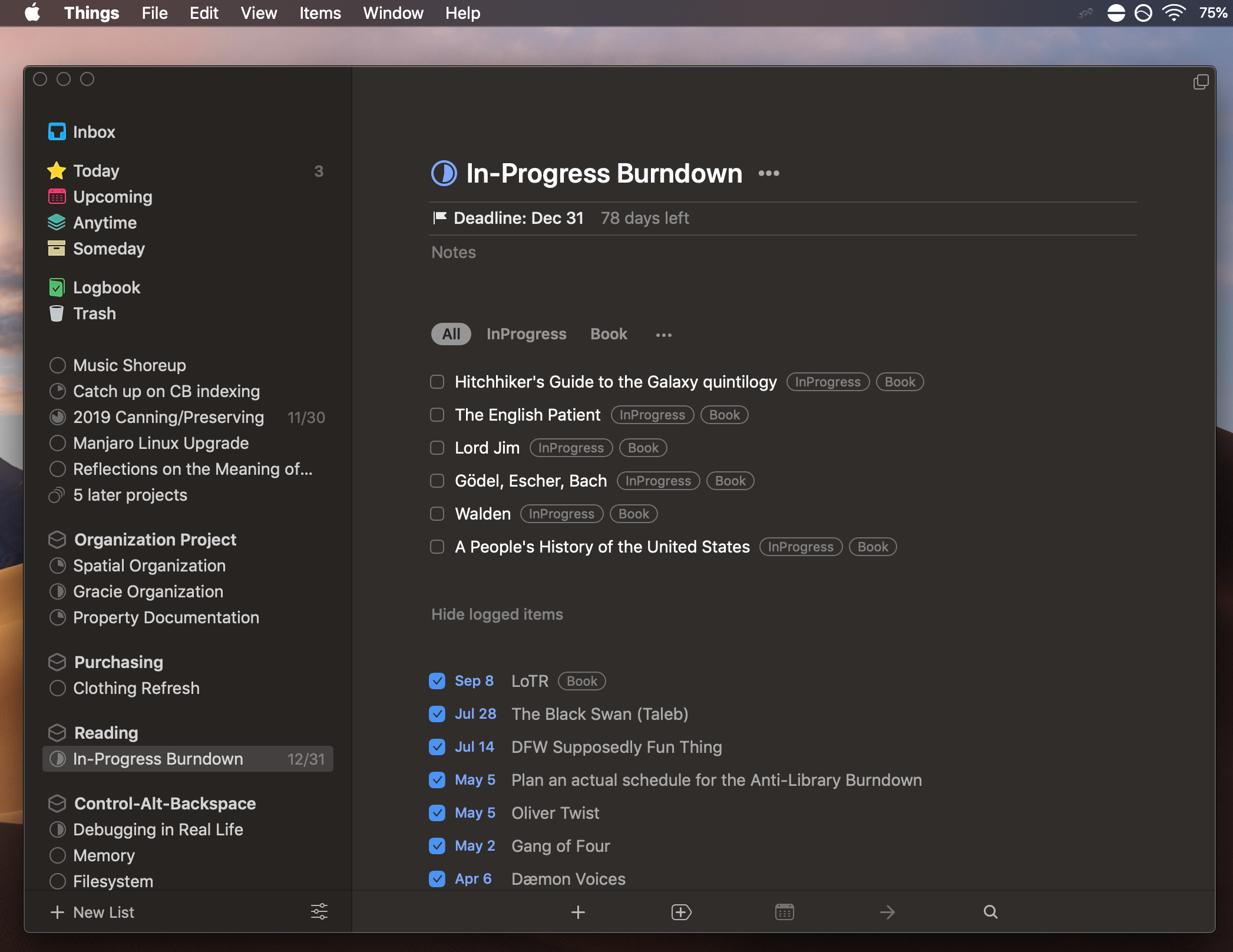Select the Music Shoreup project

click(x=187, y=365)
